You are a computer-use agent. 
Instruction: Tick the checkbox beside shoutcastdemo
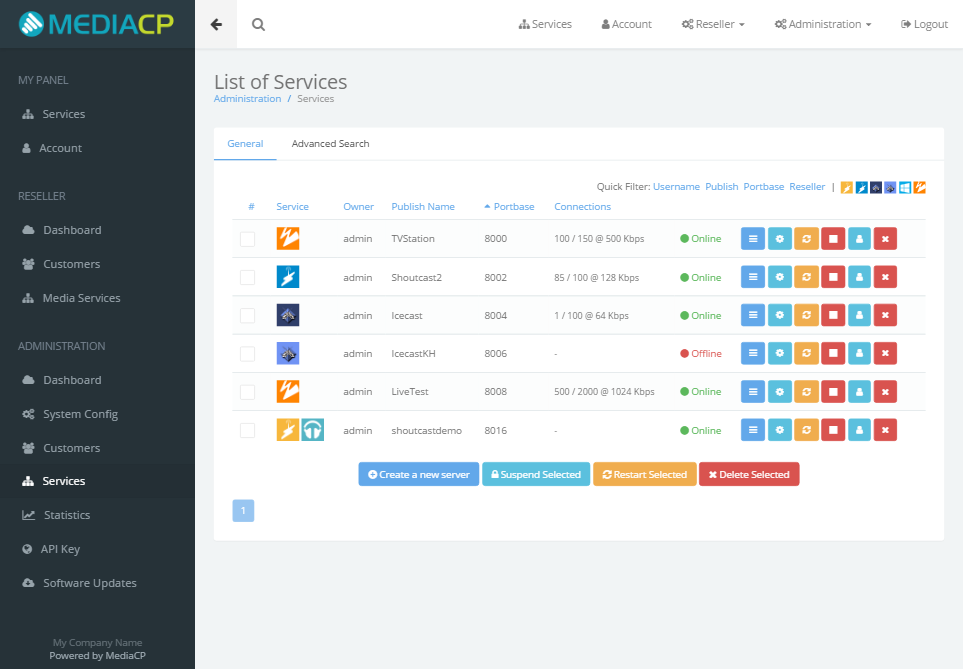[247, 430]
